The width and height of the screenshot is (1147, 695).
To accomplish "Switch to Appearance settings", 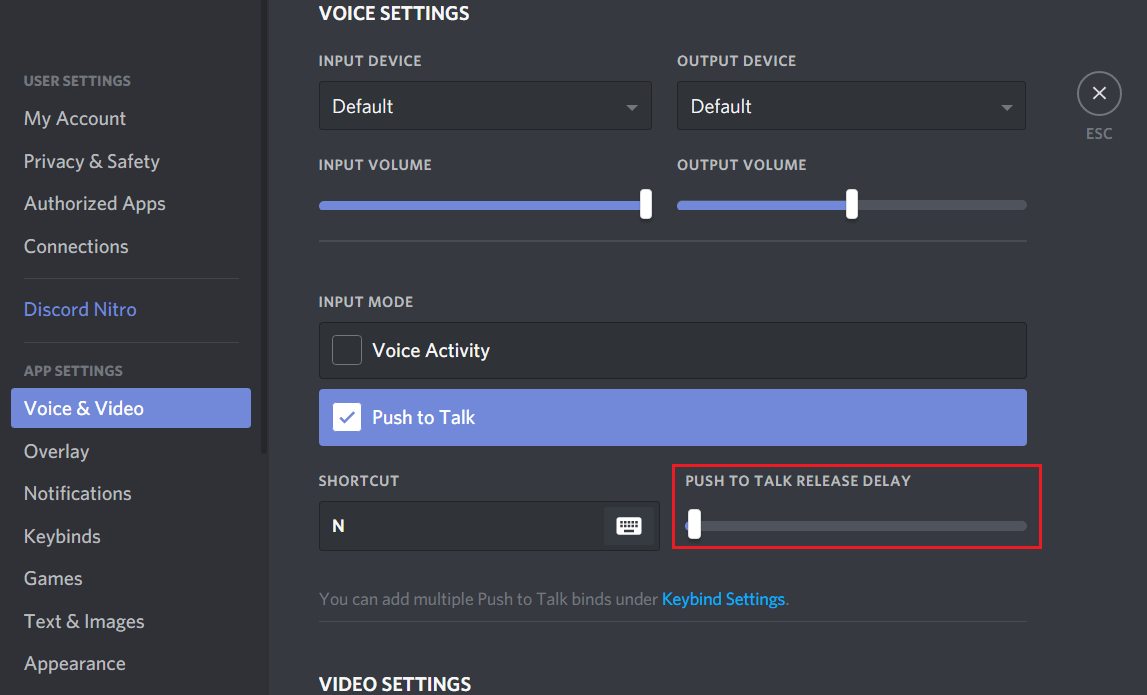I will pyautogui.click(x=74, y=663).
